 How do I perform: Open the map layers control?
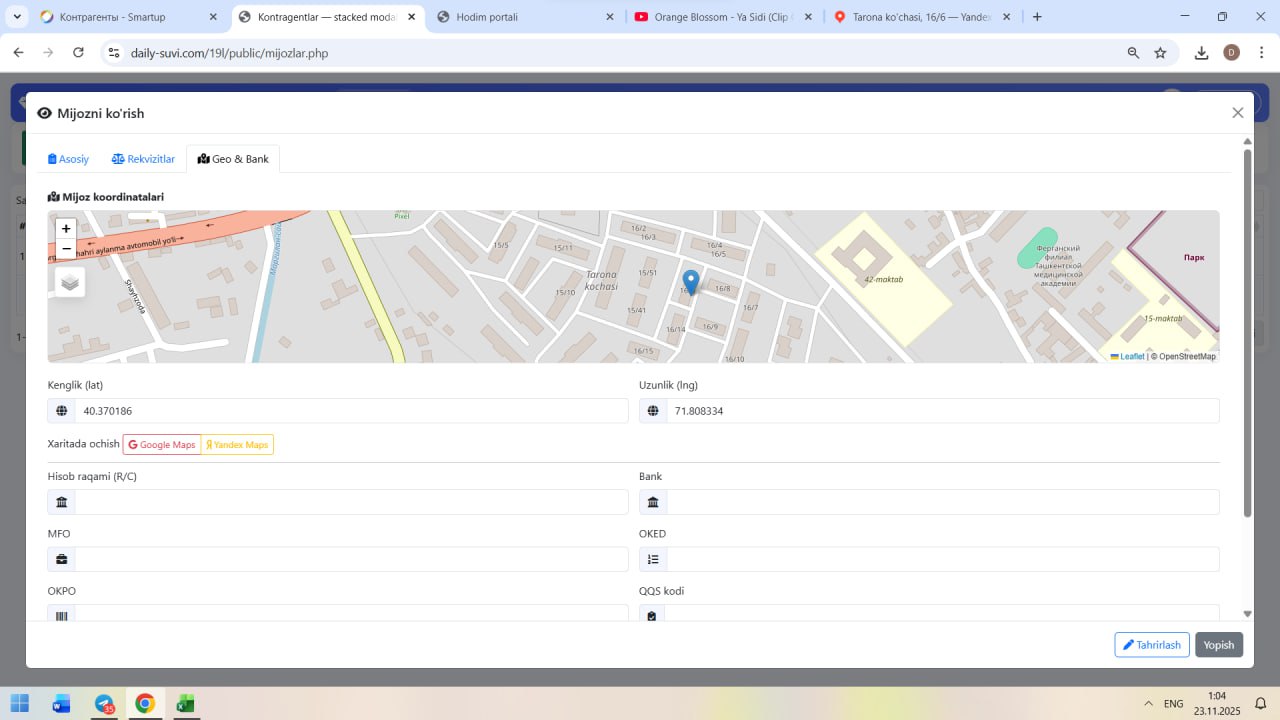click(70, 283)
